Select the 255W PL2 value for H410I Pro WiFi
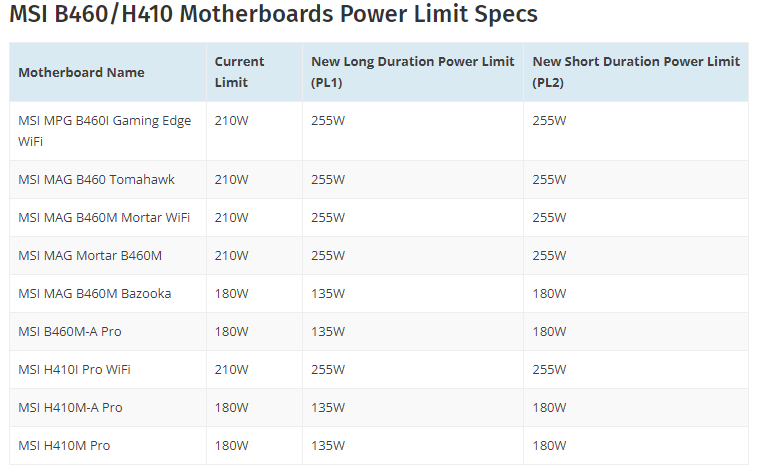This screenshot has width=765, height=471. coord(549,370)
